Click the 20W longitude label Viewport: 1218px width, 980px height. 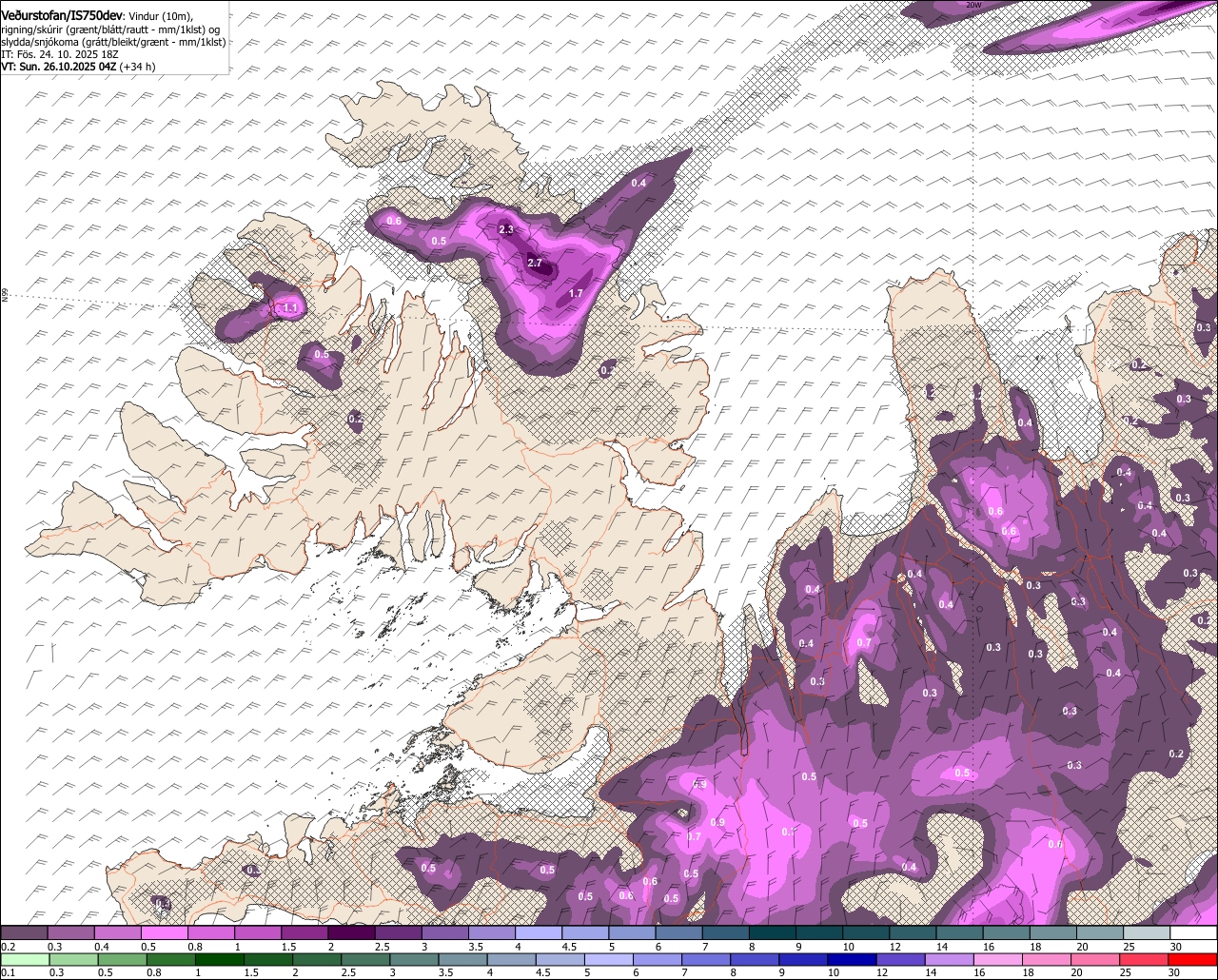coord(972,5)
